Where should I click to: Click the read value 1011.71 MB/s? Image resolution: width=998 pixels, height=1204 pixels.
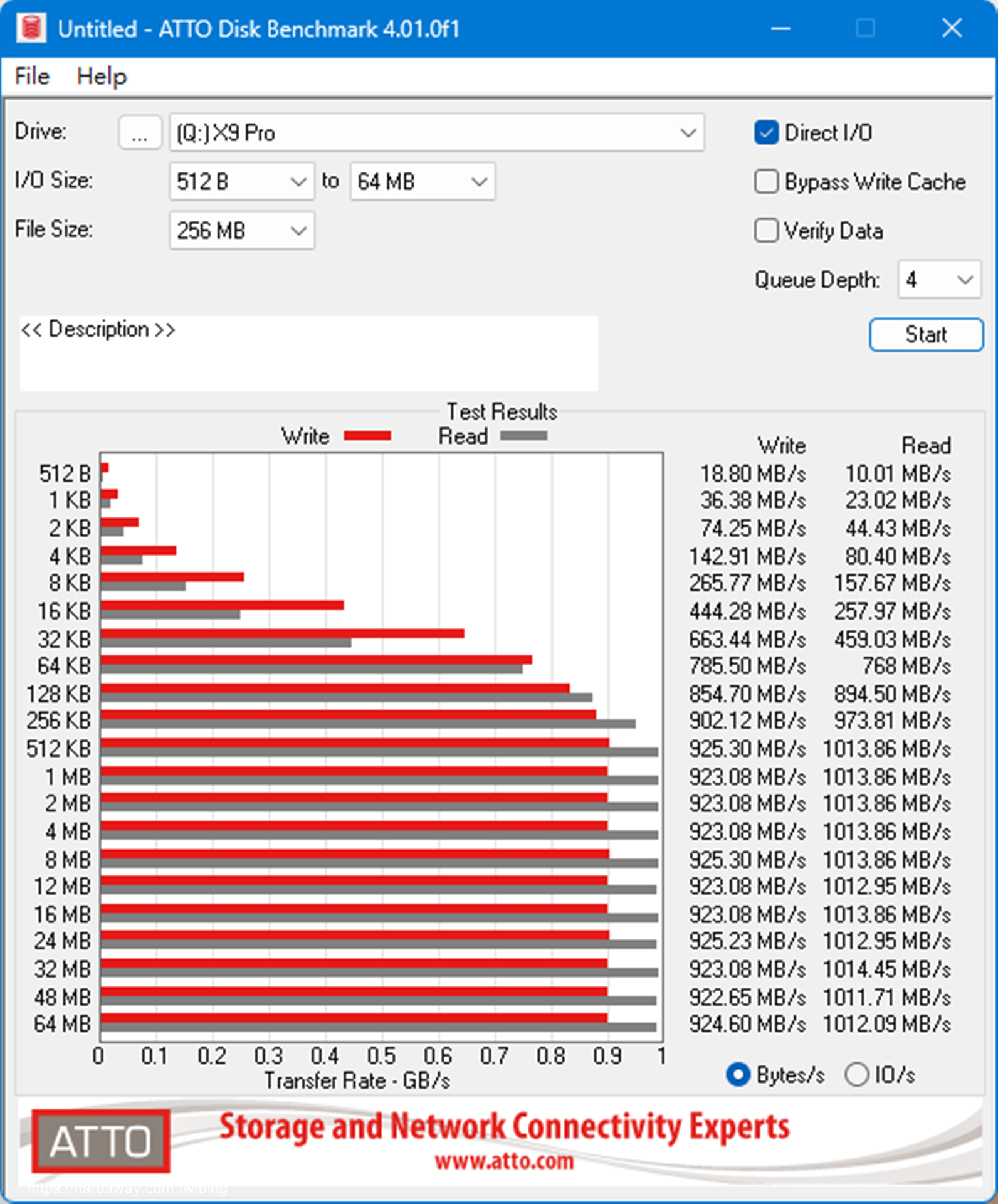(x=887, y=997)
